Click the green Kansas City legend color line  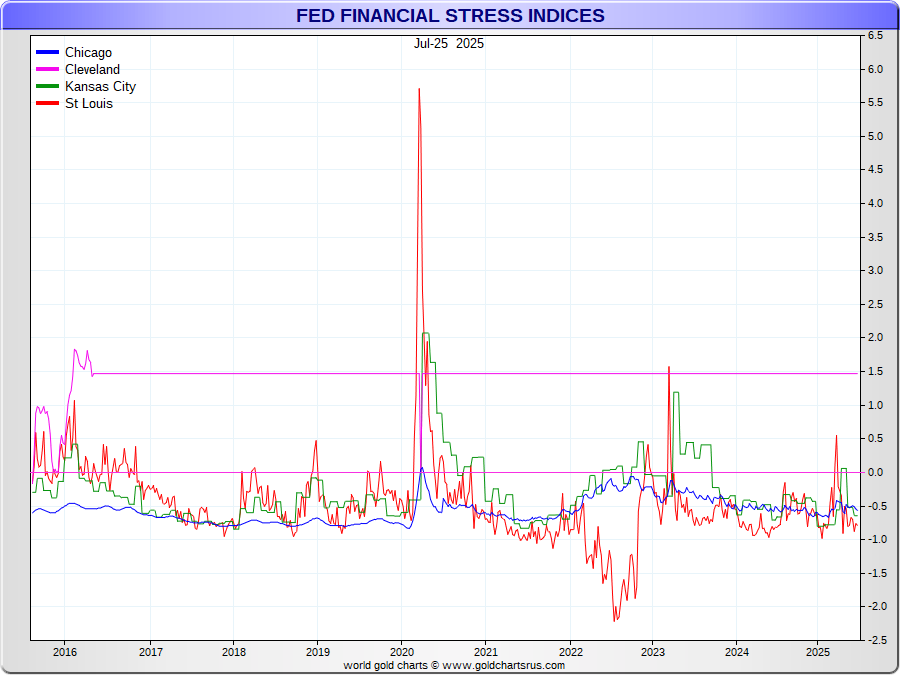click(x=47, y=86)
